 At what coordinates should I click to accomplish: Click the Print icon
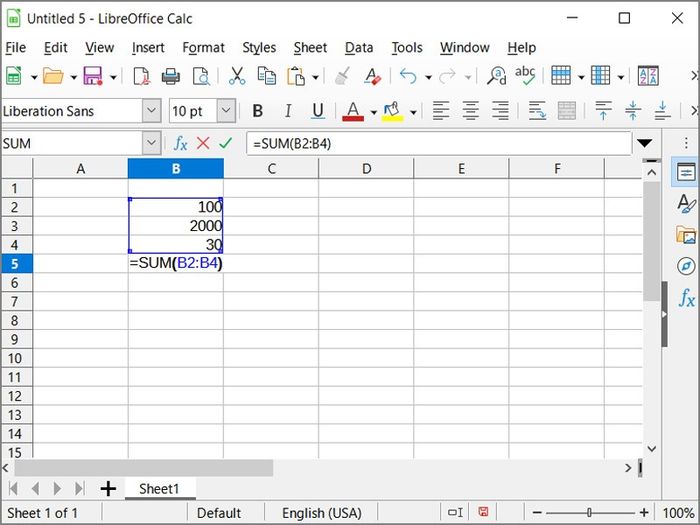coord(171,76)
